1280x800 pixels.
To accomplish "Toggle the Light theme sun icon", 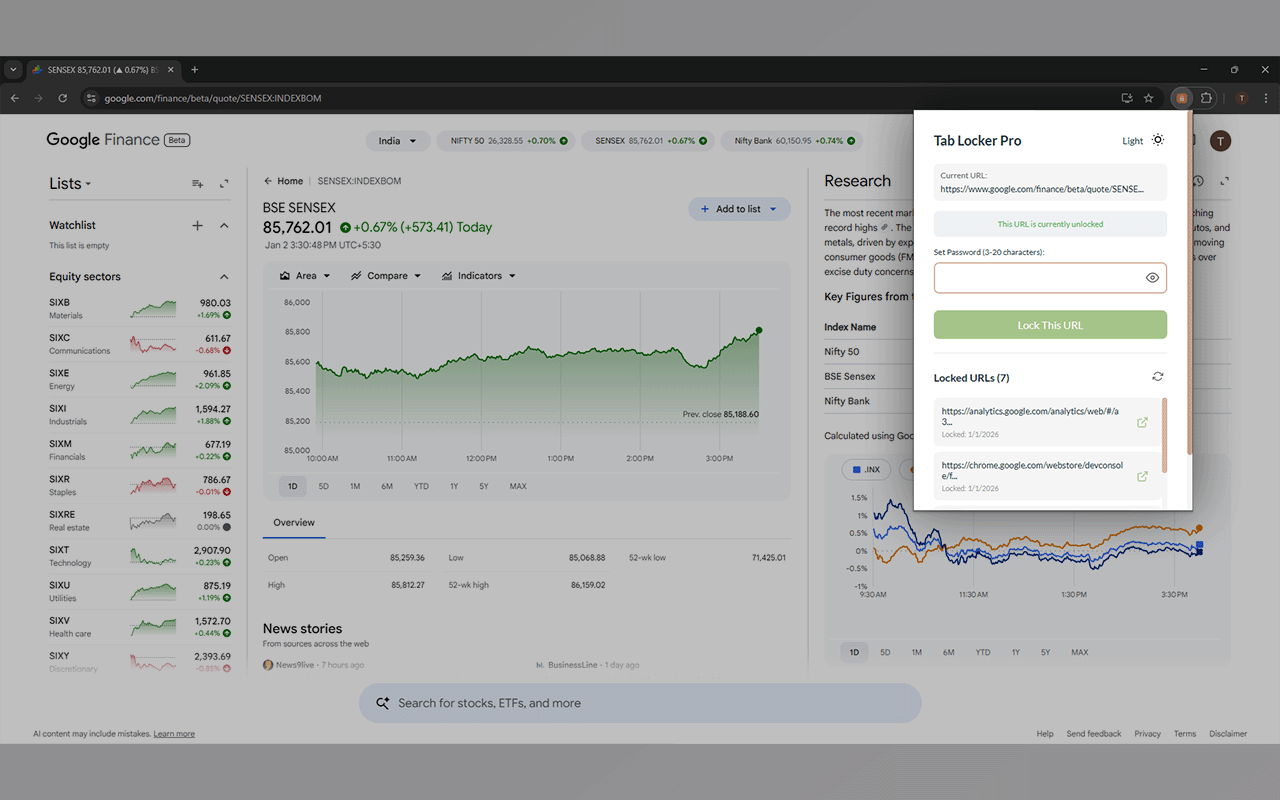I will click(1158, 140).
